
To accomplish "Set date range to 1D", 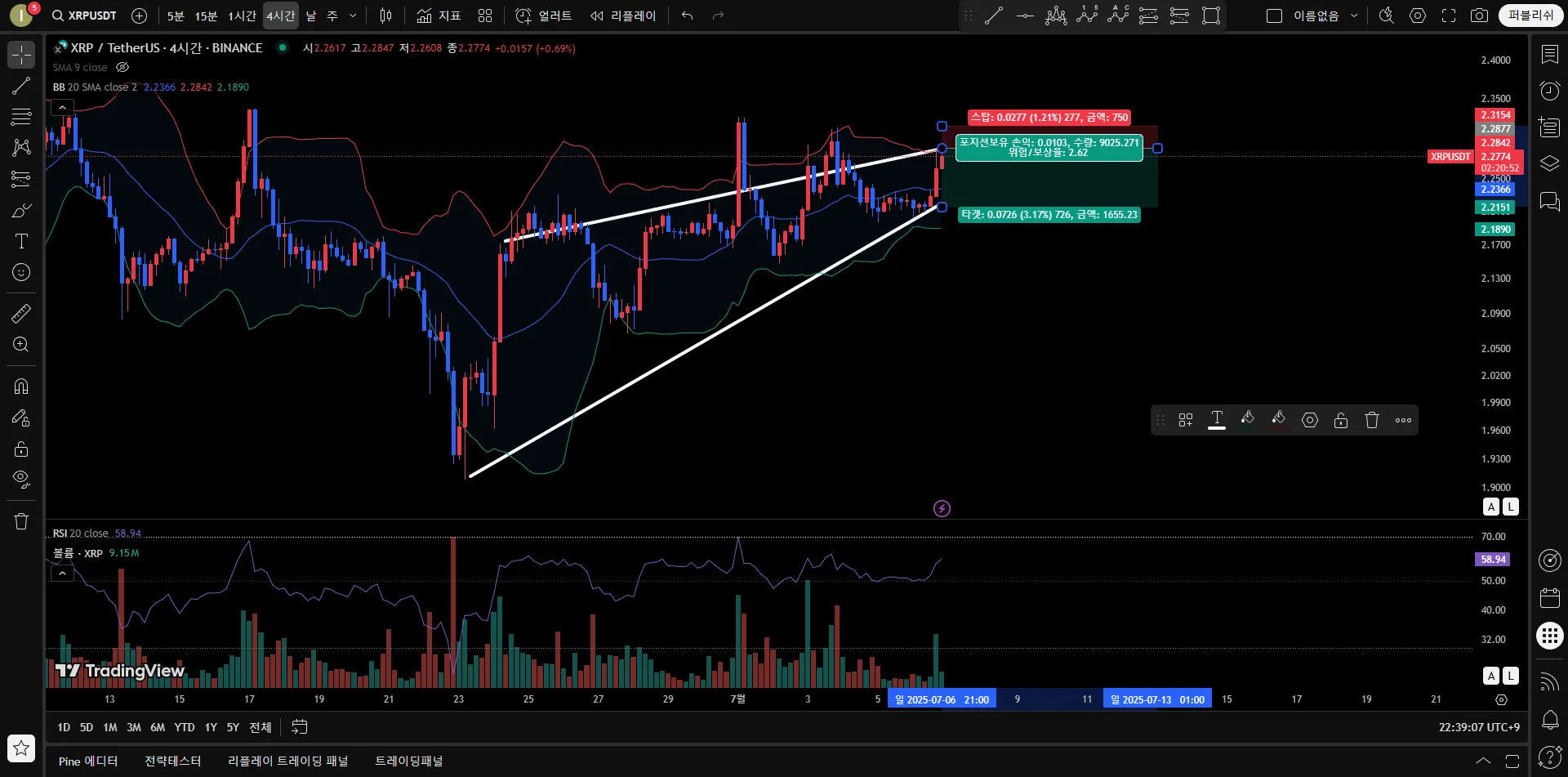I will pos(64,727).
